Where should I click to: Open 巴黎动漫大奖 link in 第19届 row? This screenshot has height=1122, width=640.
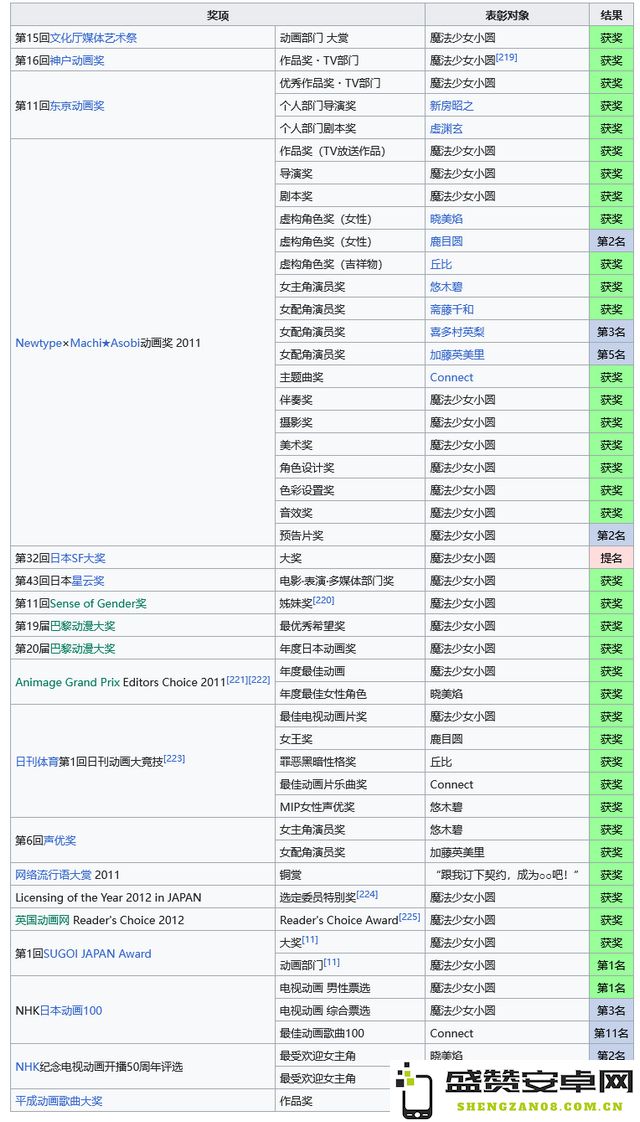(x=82, y=626)
